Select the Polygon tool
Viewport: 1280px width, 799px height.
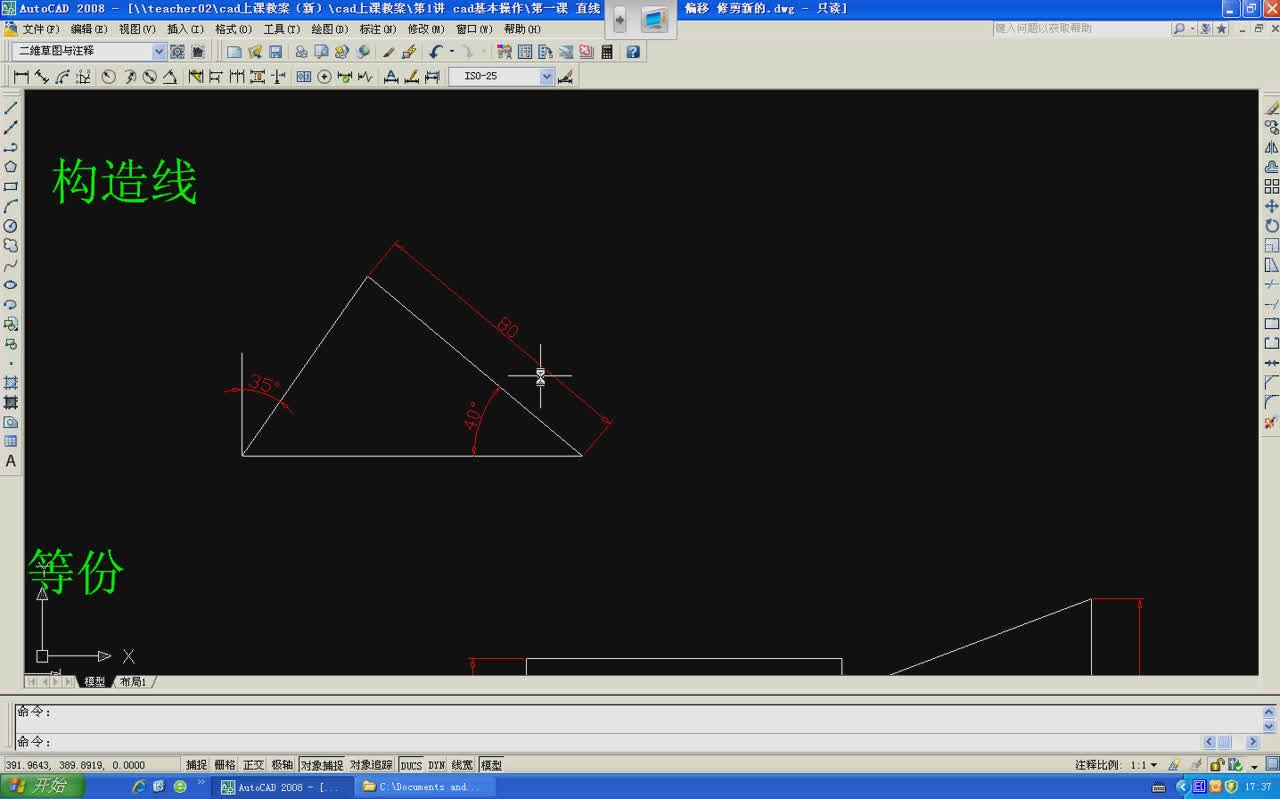(x=11, y=167)
